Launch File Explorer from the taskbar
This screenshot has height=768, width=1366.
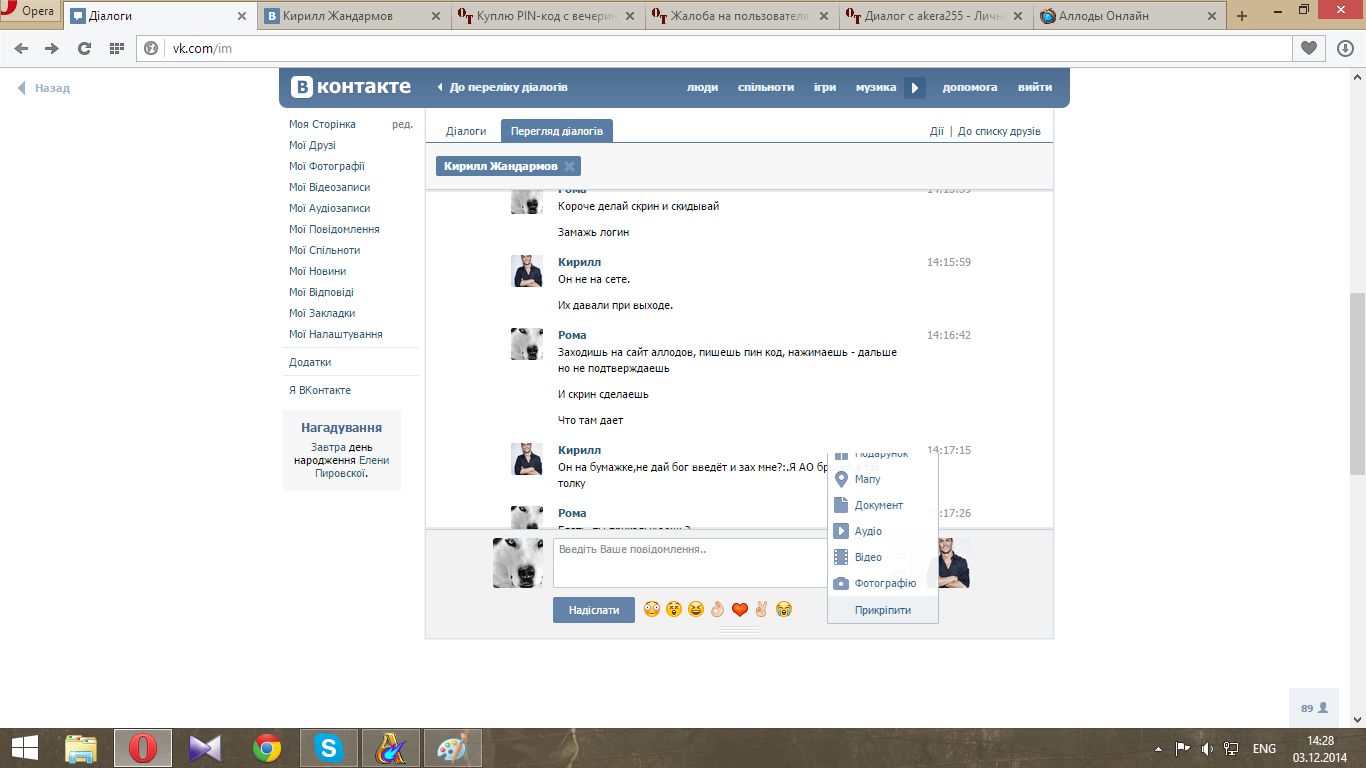pyautogui.click(x=81, y=747)
